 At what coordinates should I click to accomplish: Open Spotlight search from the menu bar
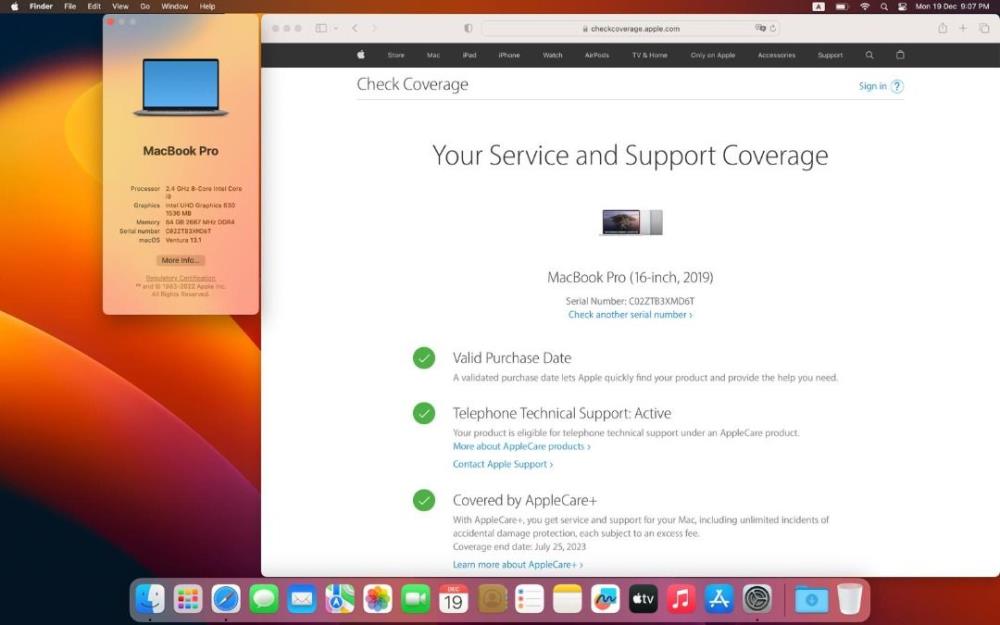coord(884,6)
